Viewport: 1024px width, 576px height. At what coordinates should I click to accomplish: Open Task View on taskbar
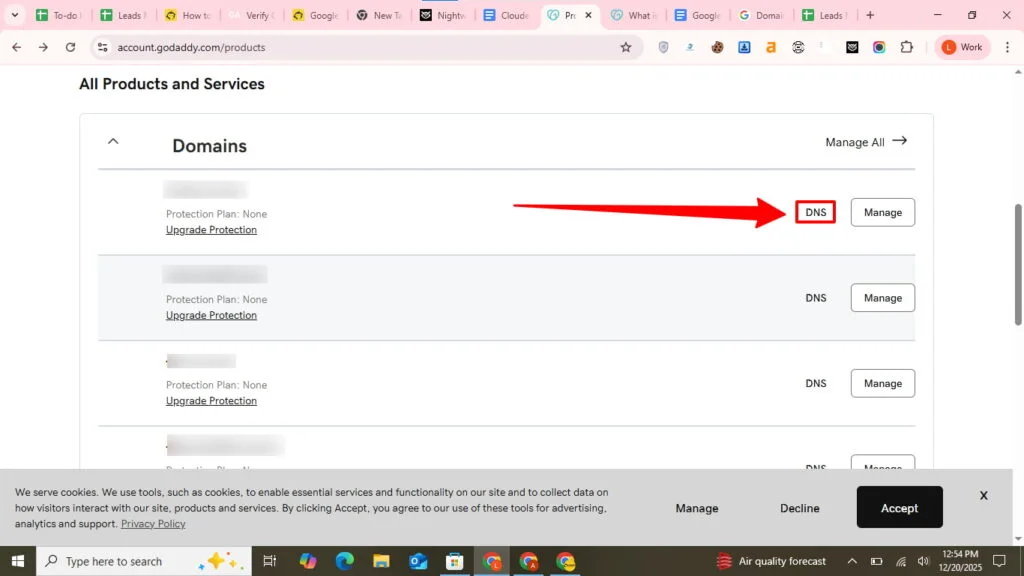point(269,561)
